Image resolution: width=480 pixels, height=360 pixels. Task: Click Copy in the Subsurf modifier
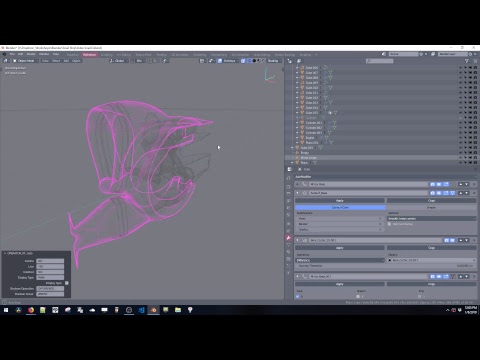(431, 201)
